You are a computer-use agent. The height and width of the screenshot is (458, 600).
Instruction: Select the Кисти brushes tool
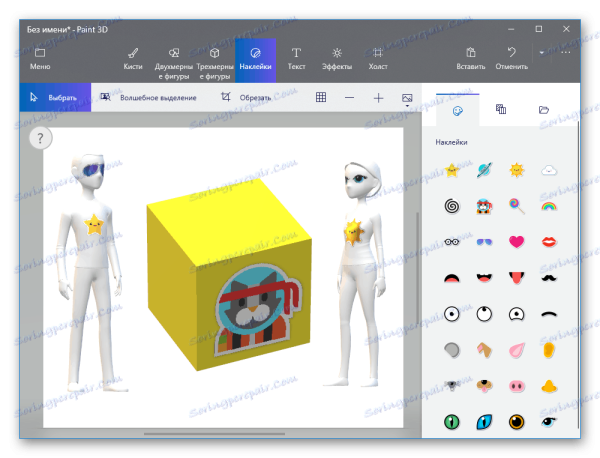pos(133,59)
